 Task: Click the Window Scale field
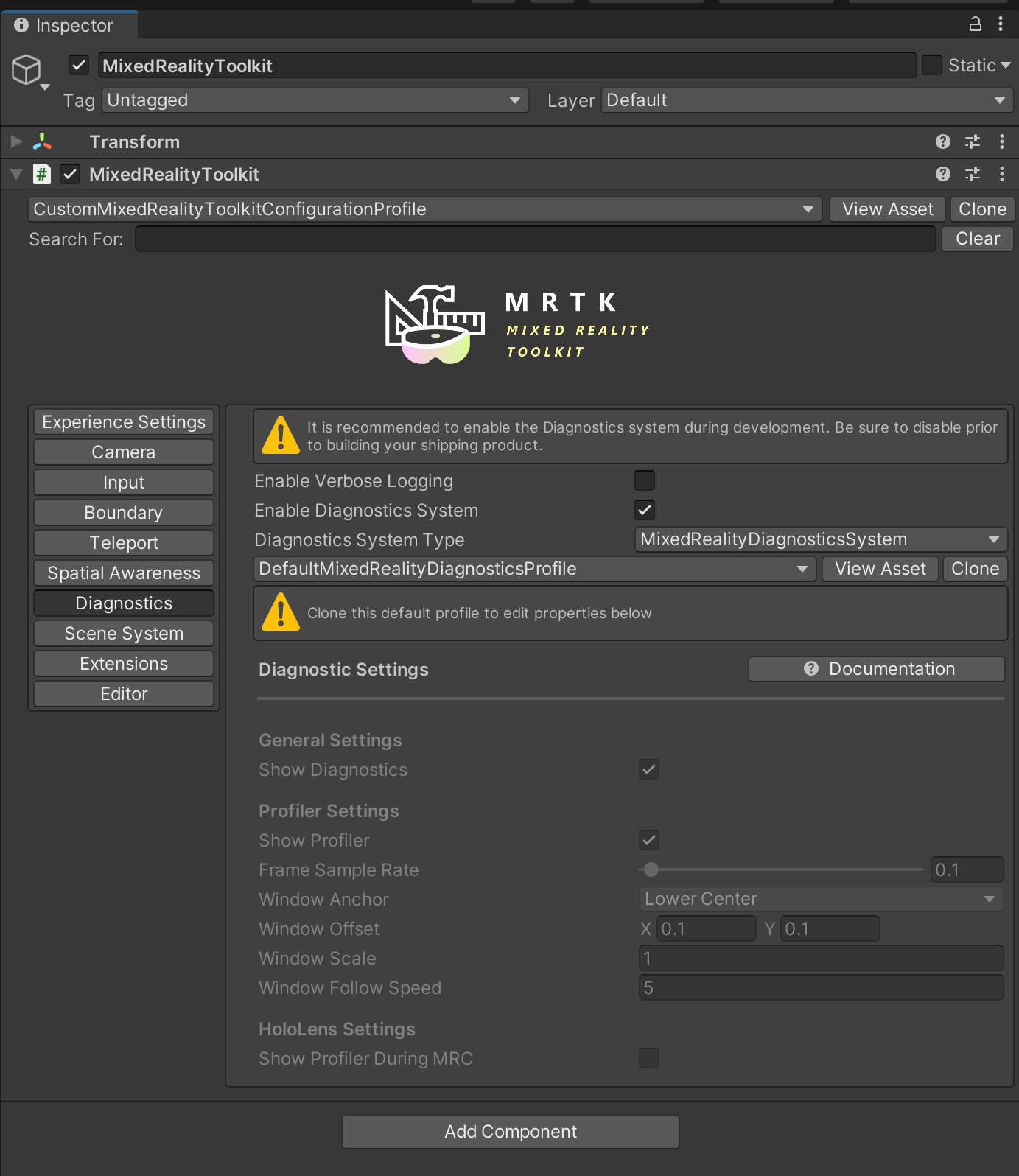[821, 958]
